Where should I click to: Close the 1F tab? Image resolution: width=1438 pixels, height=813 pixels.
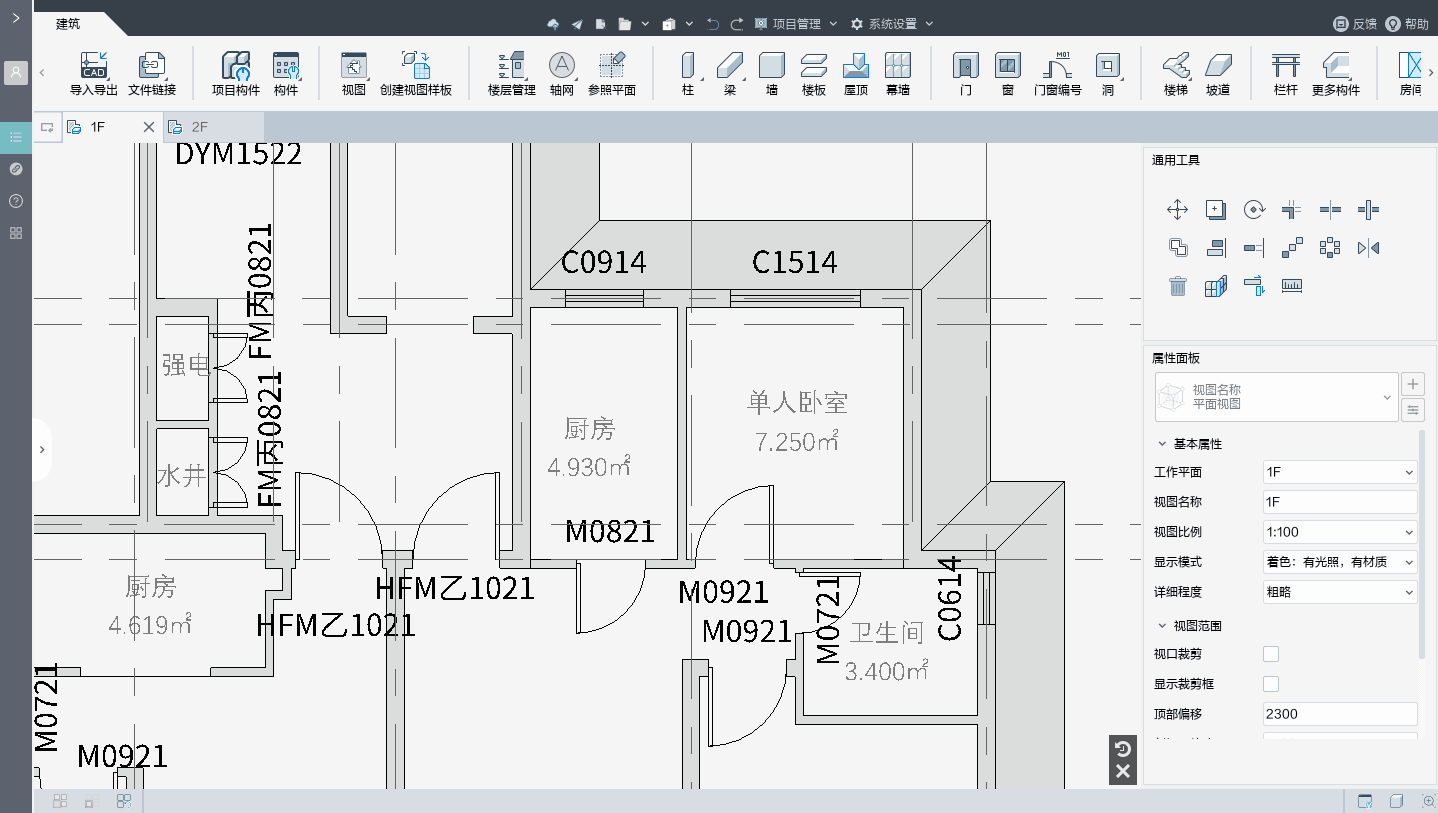pos(149,127)
